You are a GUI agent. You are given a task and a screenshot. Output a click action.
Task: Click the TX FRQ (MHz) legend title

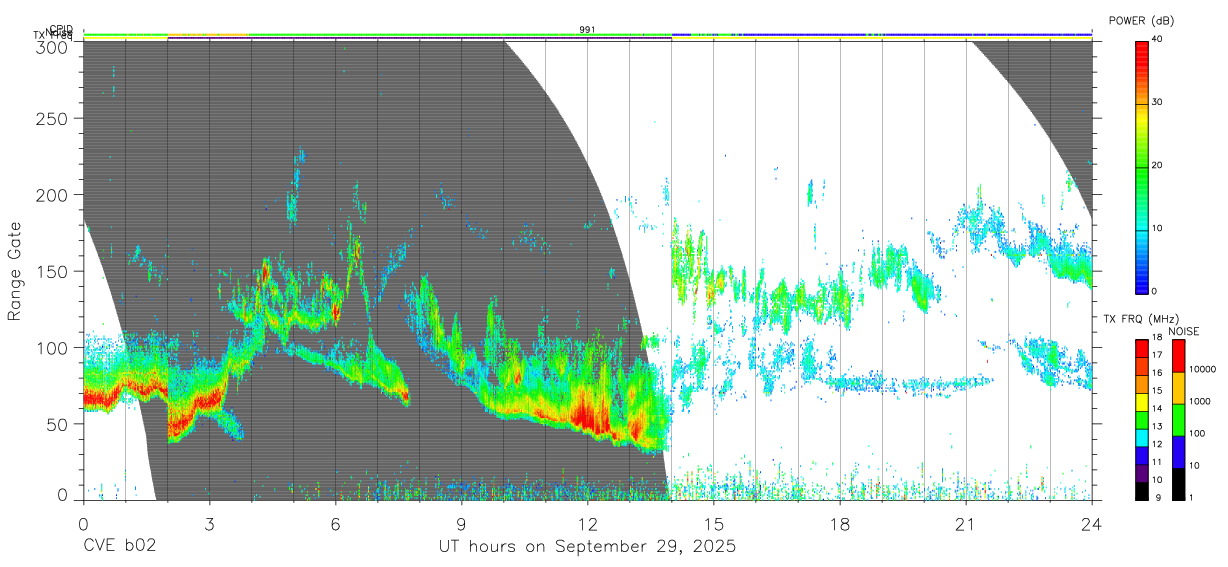tap(1139, 318)
